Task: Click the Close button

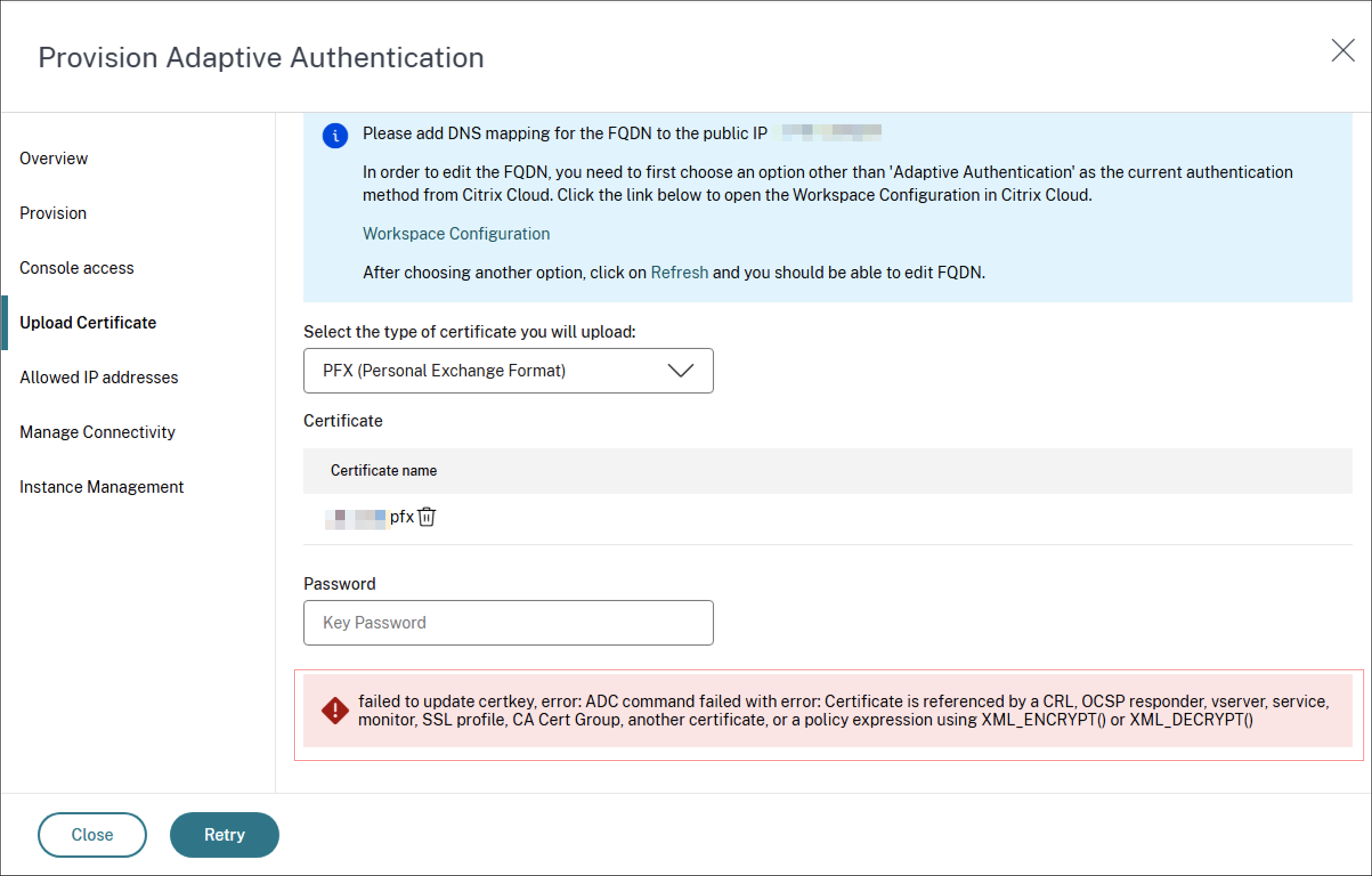Action: click(x=92, y=834)
